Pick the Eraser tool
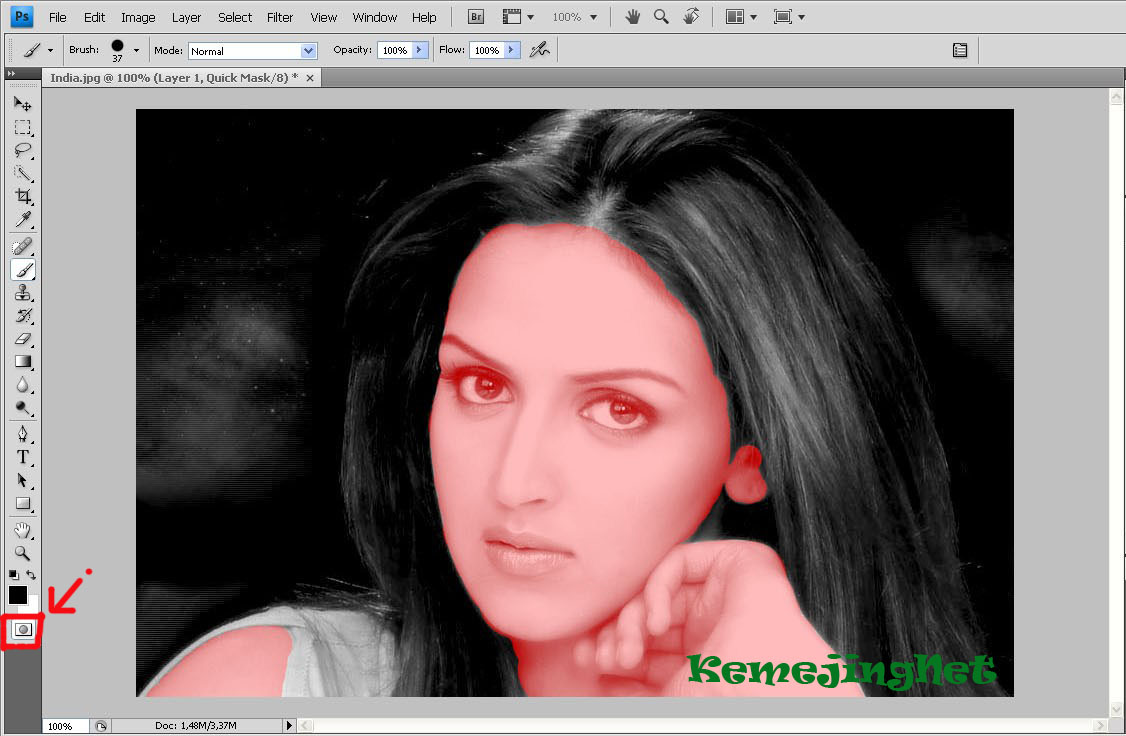 coord(23,339)
